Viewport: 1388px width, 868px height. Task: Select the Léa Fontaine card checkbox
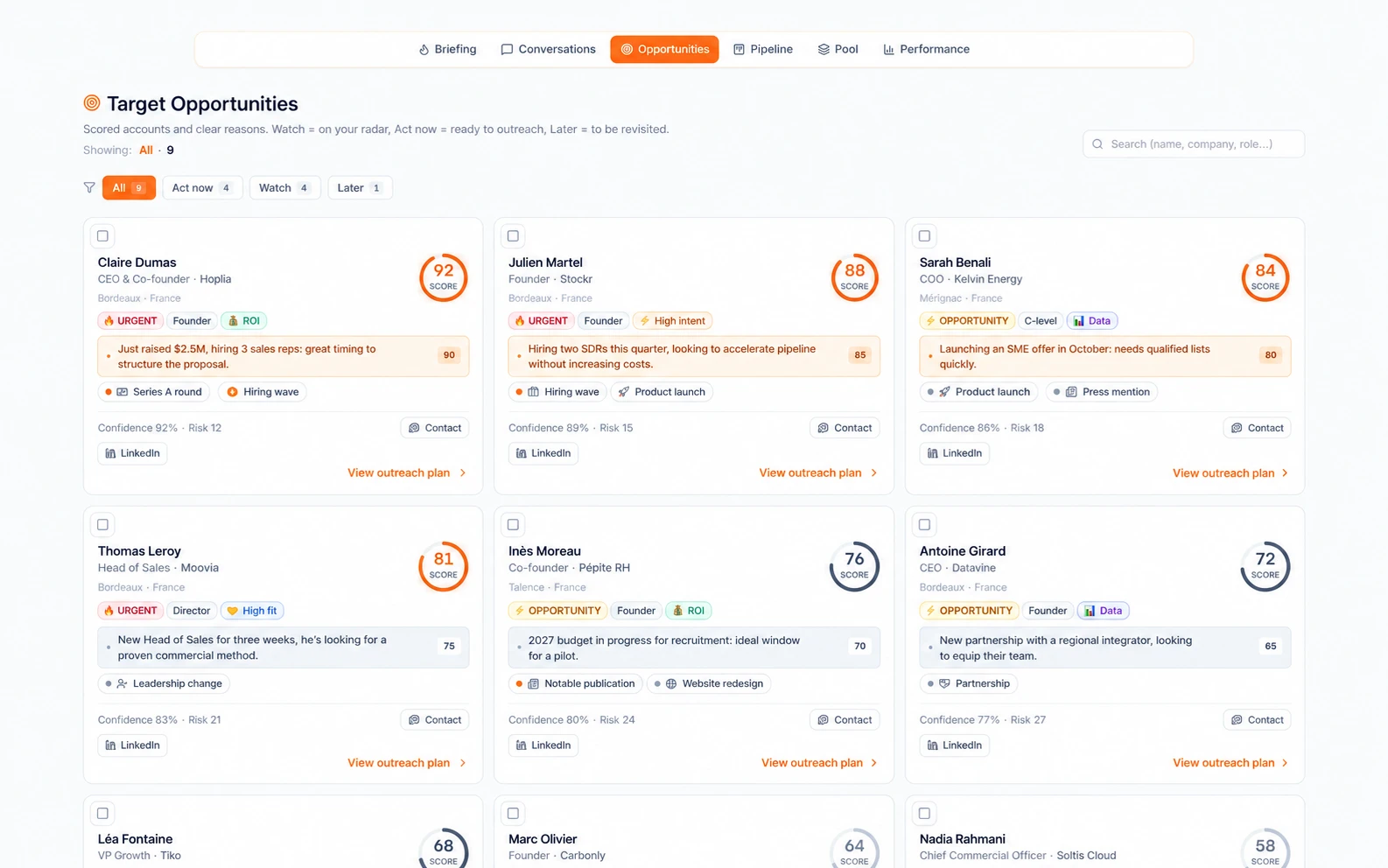point(102,813)
